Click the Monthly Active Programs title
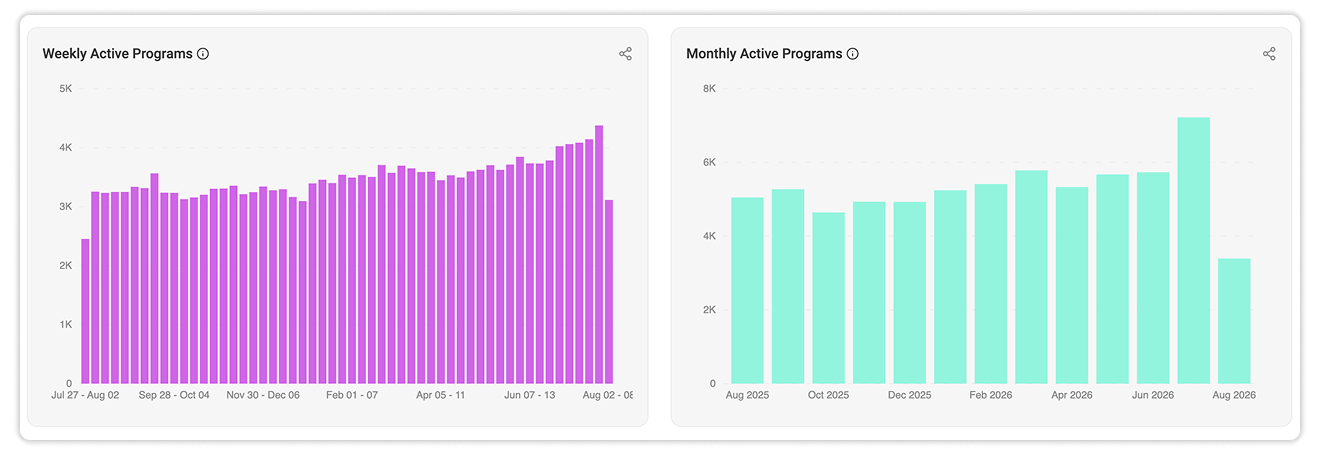The image size is (1320, 455). [x=764, y=54]
